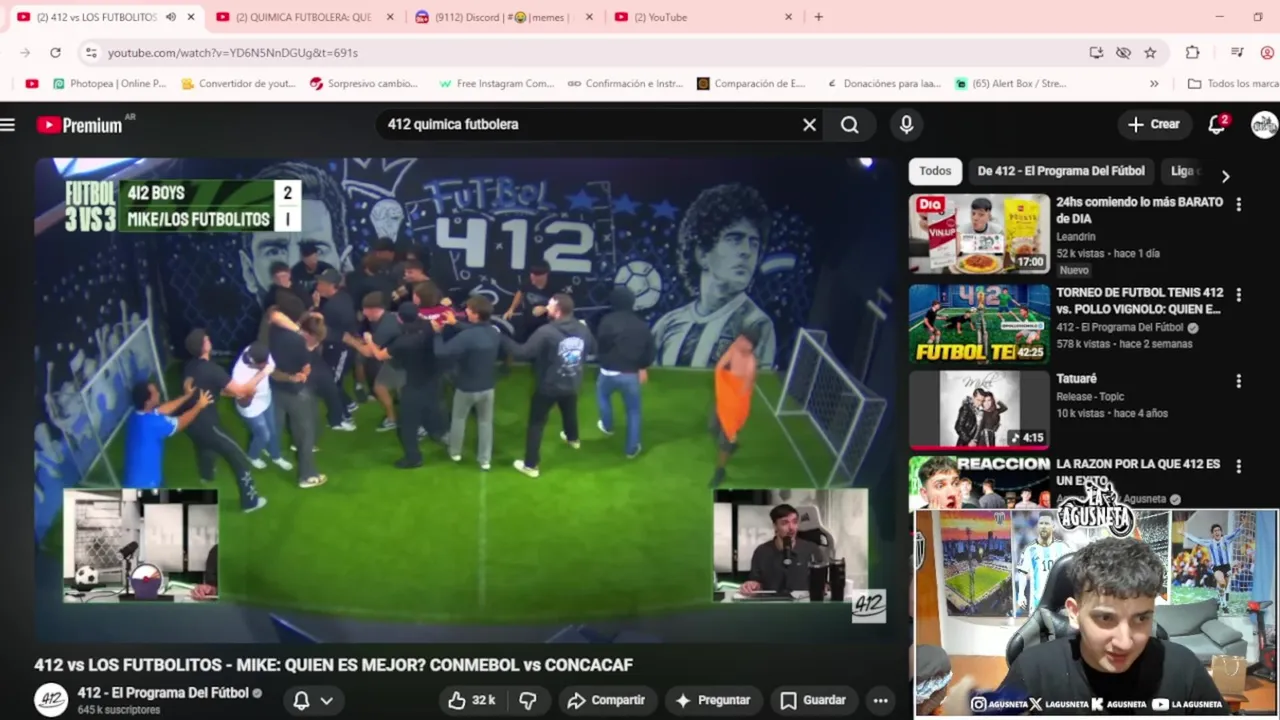This screenshot has height=720, width=1280.
Task: Open the browser extensions puzzle icon
Action: pyautogui.click(x=1192, y=52)
